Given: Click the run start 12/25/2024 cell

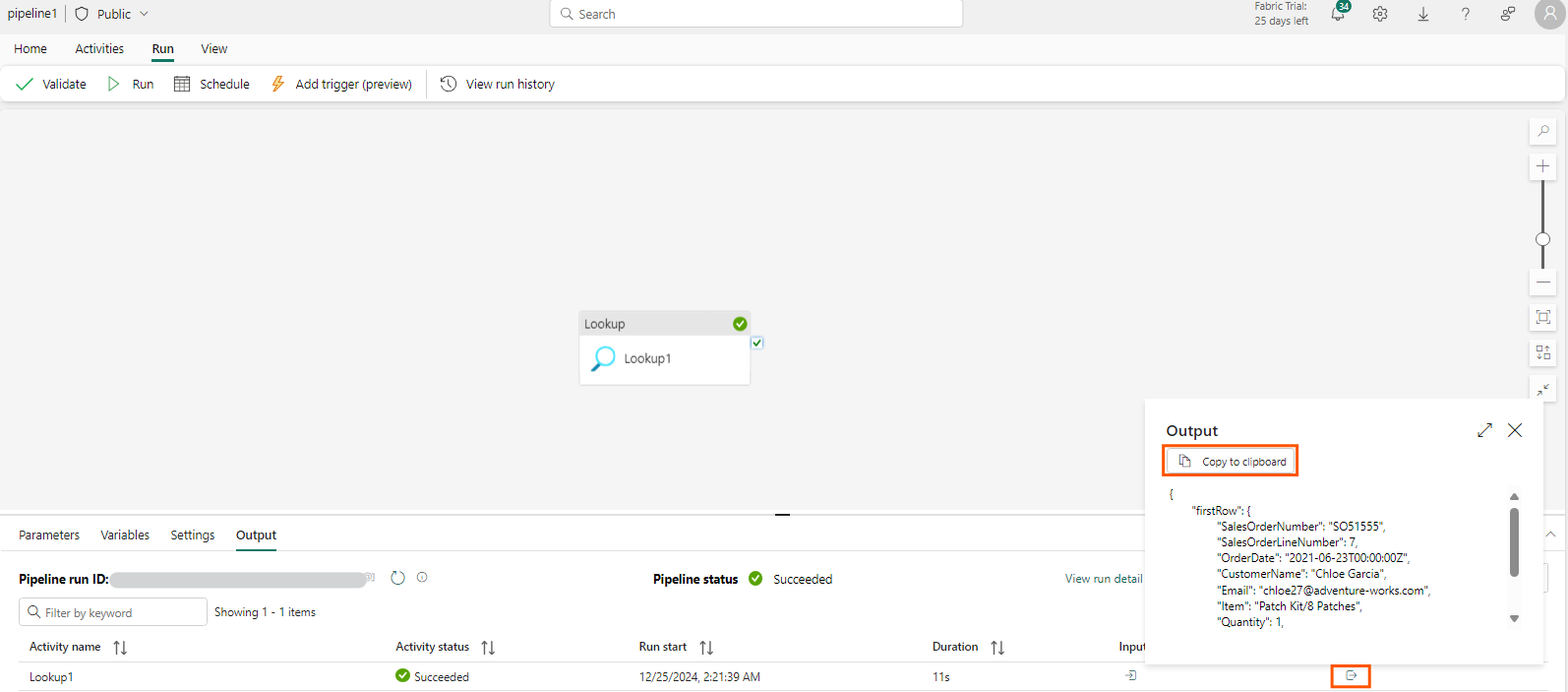Looking at the screenshot, I should (699, 677).
